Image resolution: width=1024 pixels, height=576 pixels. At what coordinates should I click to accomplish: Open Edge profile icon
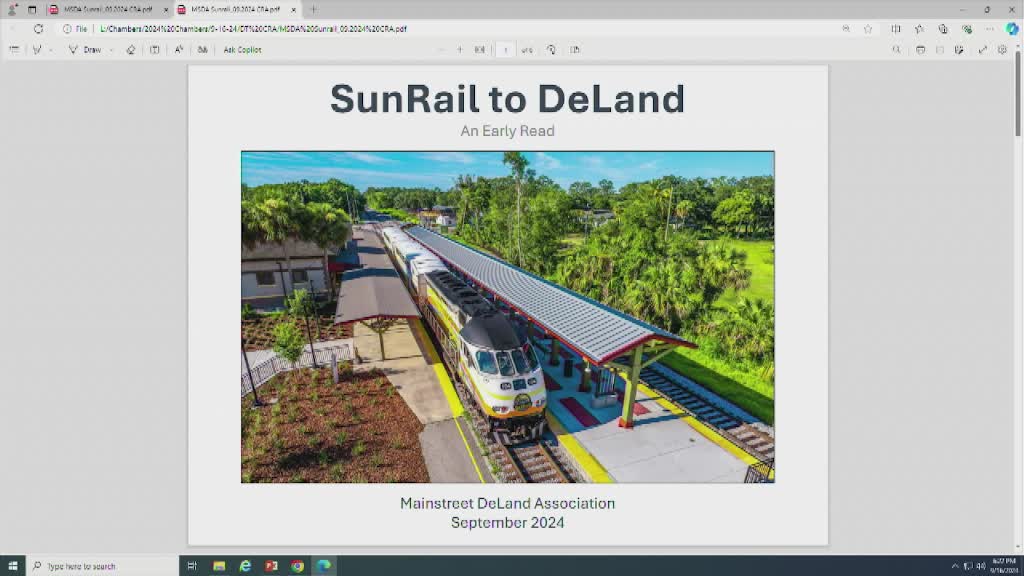coord(12,10)
